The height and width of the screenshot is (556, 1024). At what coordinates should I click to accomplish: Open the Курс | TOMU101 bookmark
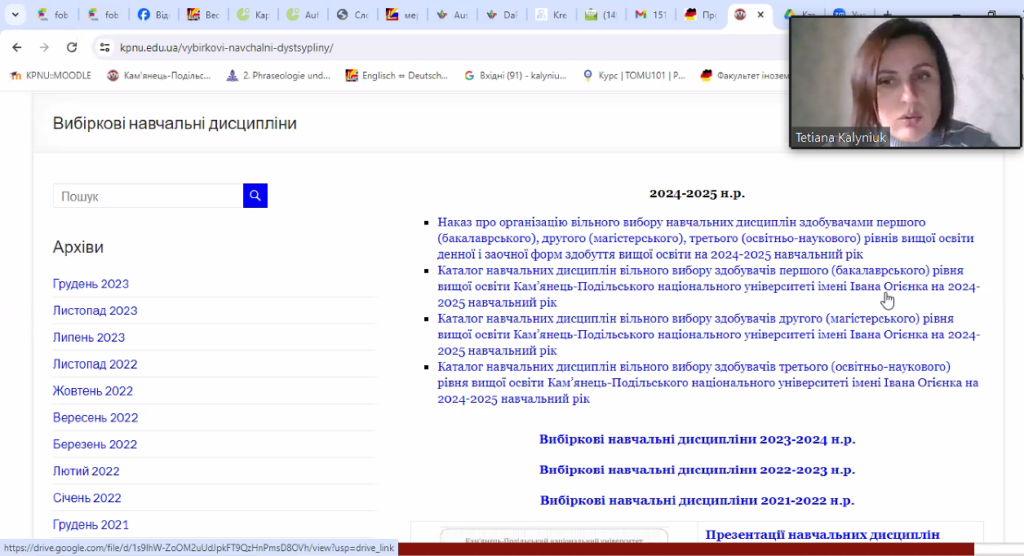[632, 75]
